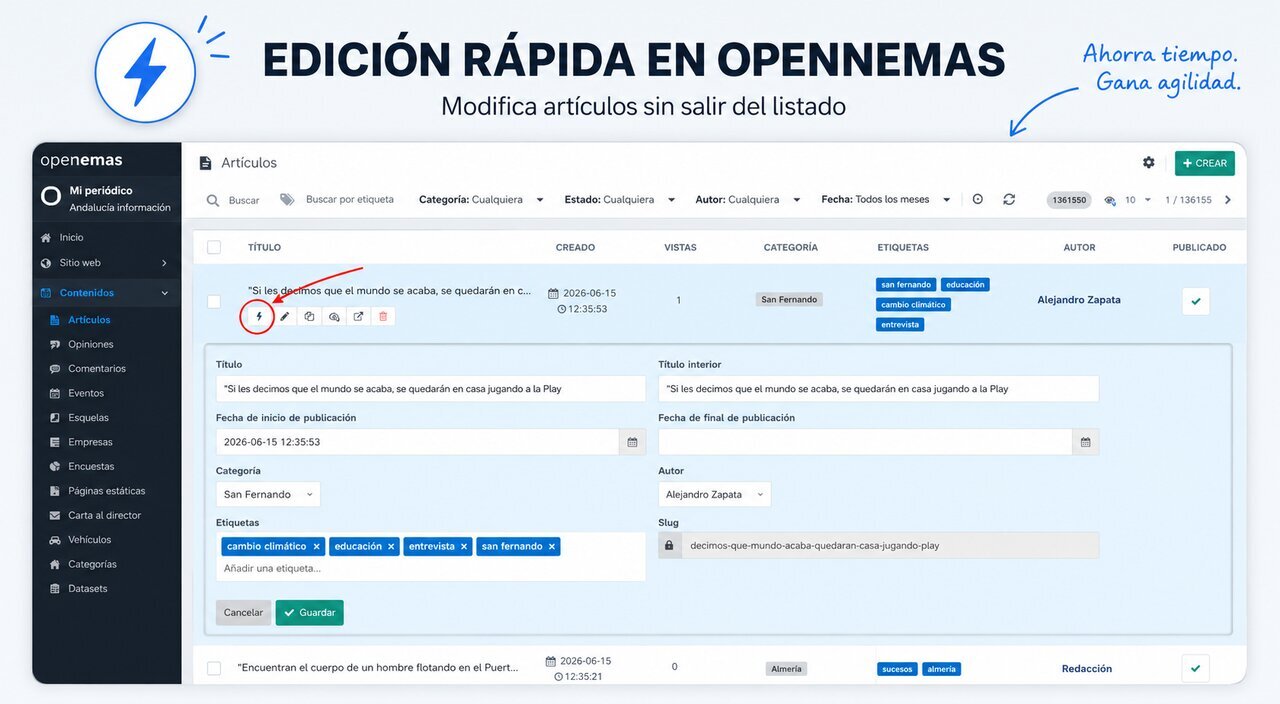Remove the cambio climático tag
1280x704 pixels.
pos(316,547)
